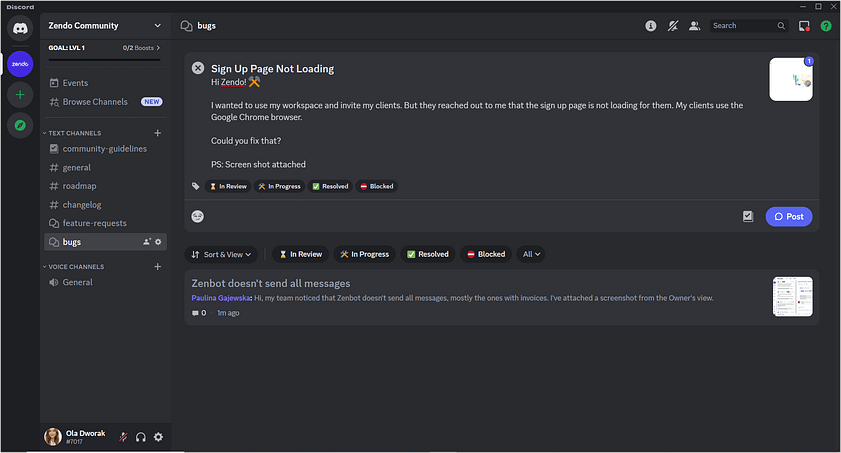Create a voice channel with plus icon
The height and width of the screenshot is (453, 841).
(x=158, y=266)
